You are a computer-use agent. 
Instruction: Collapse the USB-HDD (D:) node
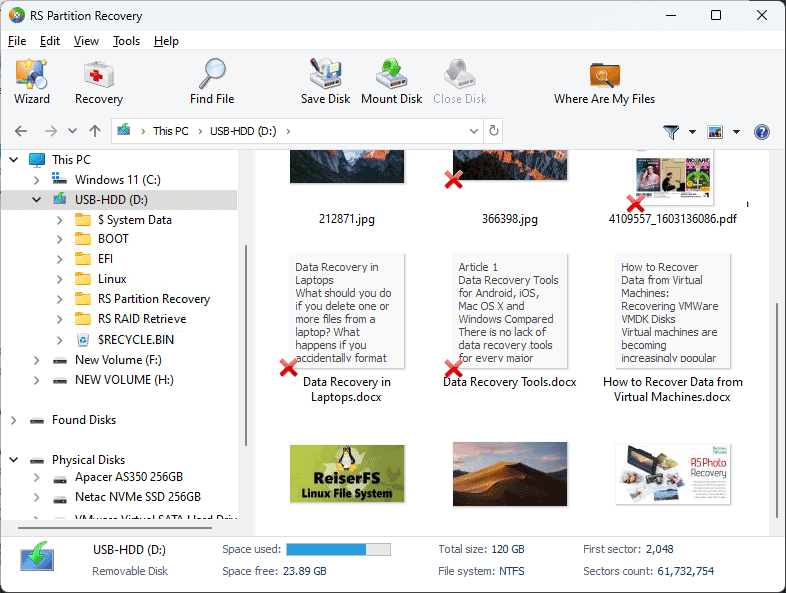pyautogui.click(x=37, y=200)
